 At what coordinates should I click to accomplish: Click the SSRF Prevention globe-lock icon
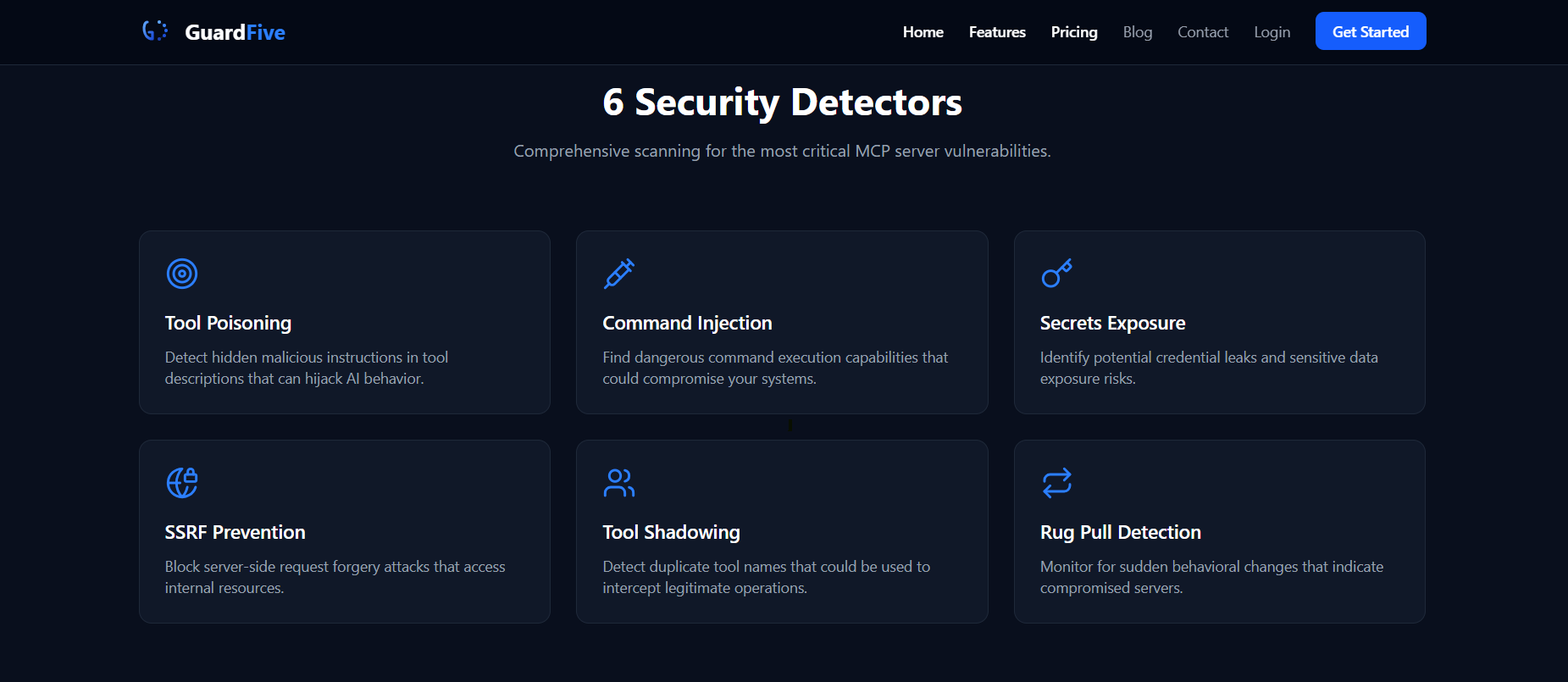point(182,483)
